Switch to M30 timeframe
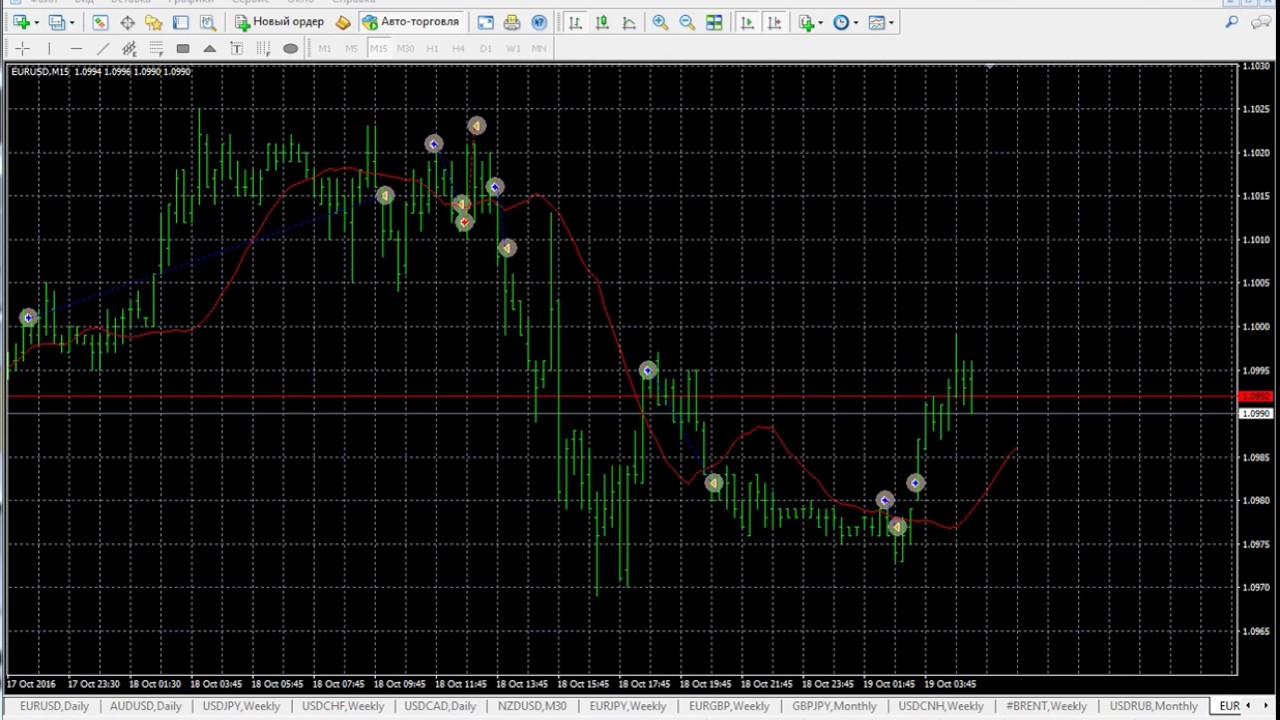The image size is (1280, 720). pyautogui.click(x=405, y=48)
